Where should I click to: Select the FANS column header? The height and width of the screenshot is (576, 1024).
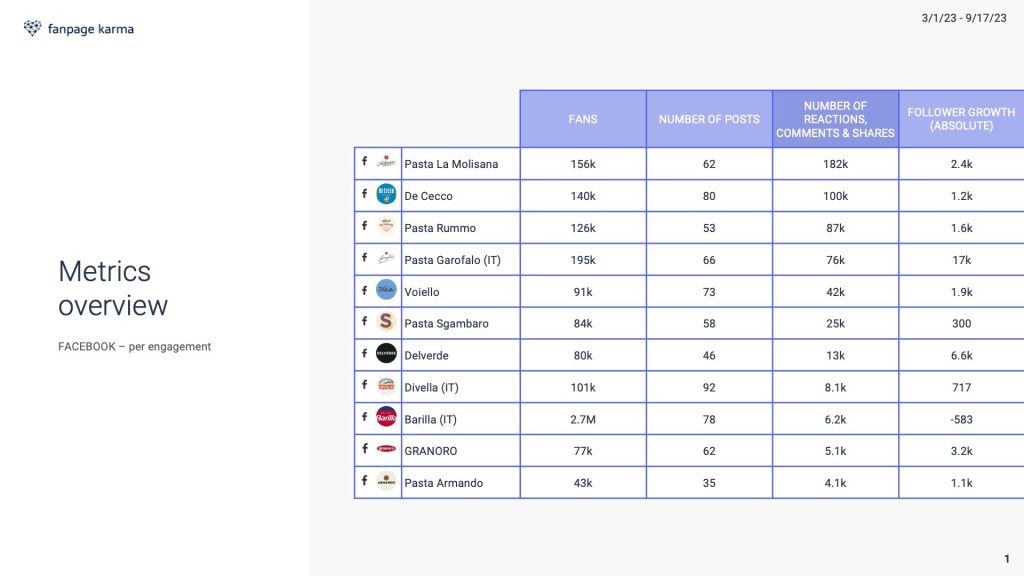point(583,119)
